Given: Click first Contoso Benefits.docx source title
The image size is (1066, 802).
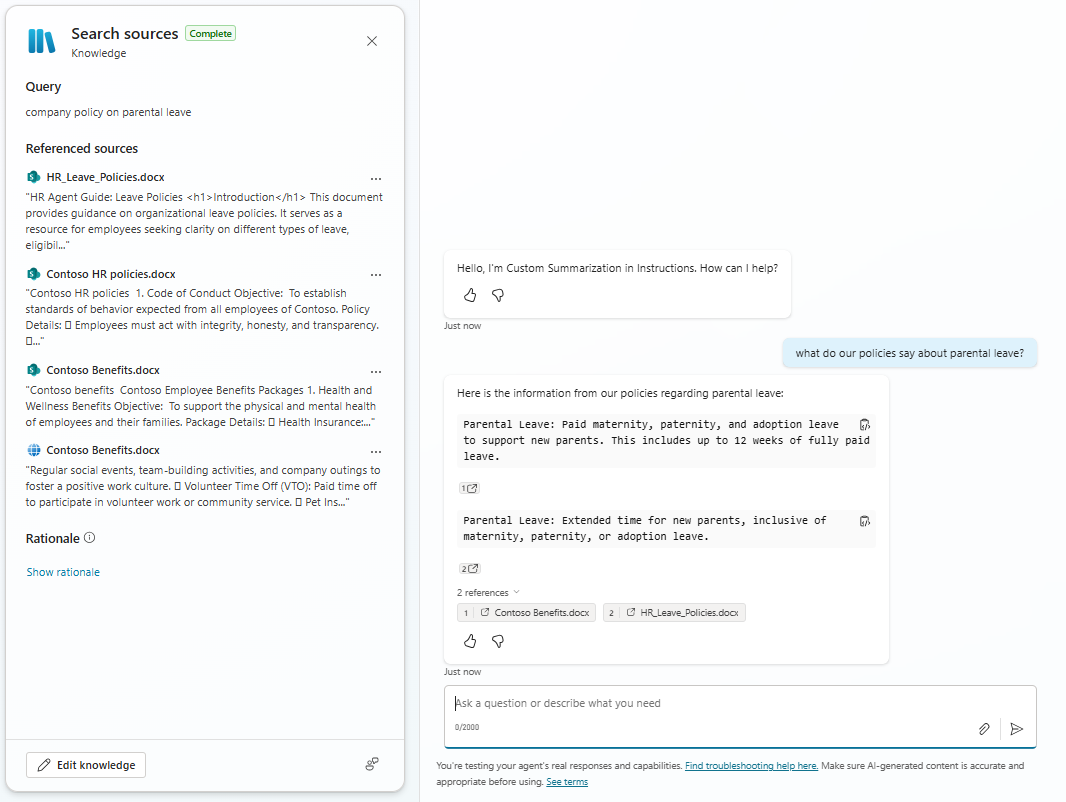Looking at the screenshot, I should click(103, 370).
